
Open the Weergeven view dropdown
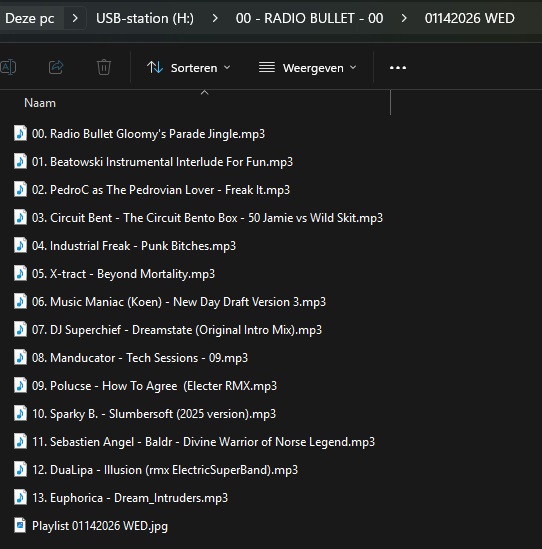tap(307, 68)
